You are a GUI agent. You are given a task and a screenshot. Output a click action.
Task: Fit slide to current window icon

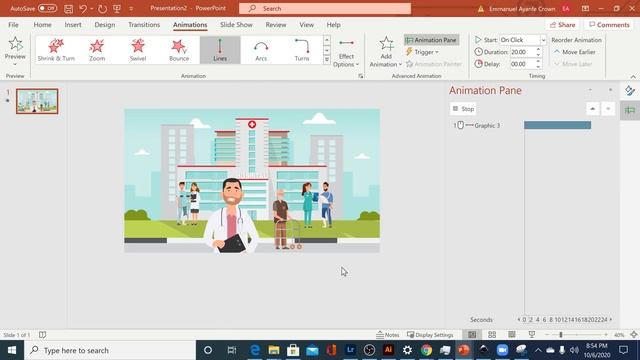[633, 335]
